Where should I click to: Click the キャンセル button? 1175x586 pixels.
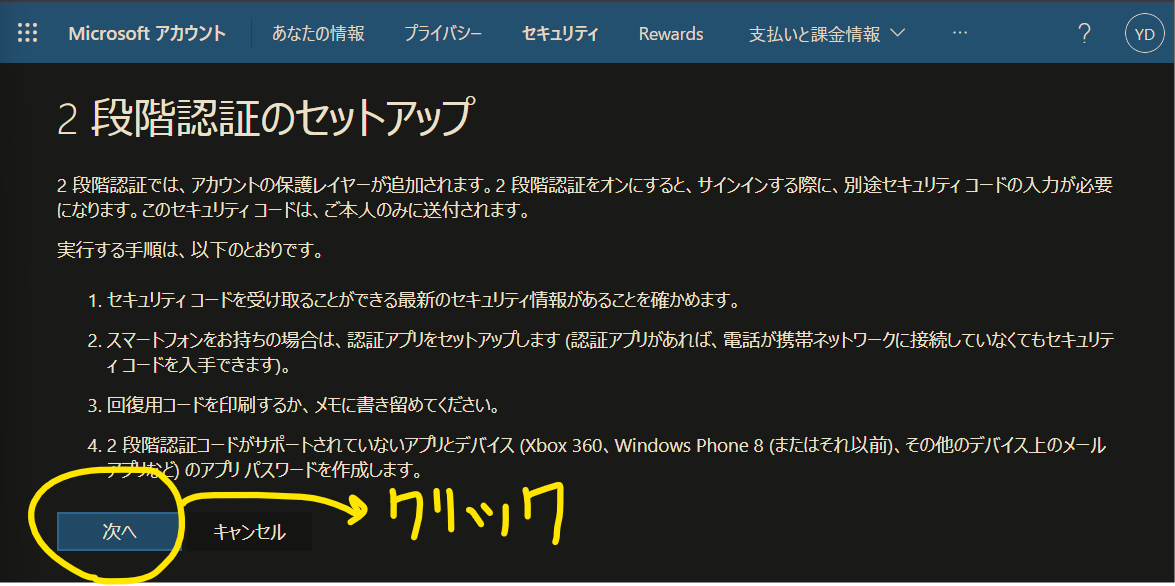249,531
